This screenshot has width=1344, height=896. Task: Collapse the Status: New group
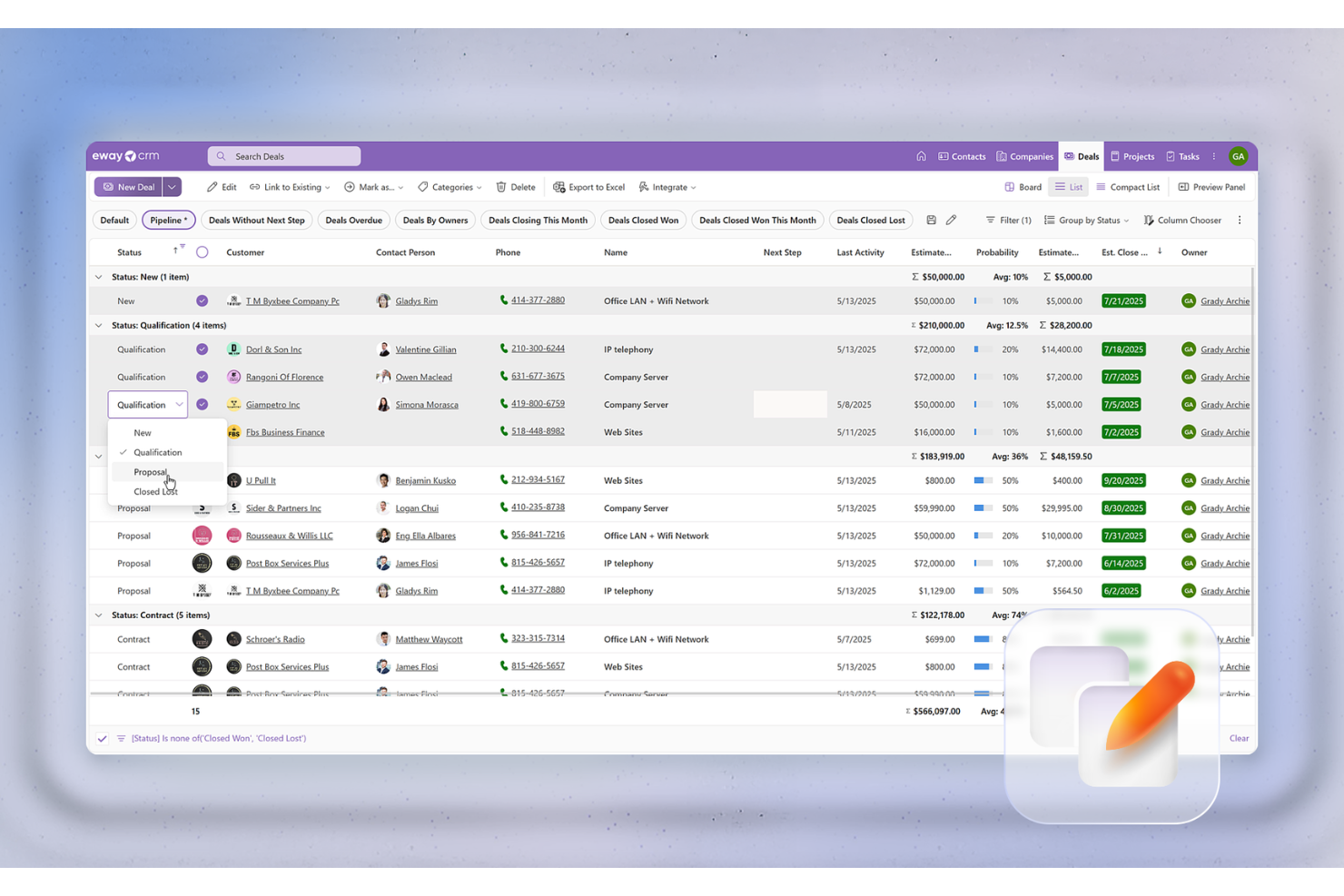click(x=99, y=277)
